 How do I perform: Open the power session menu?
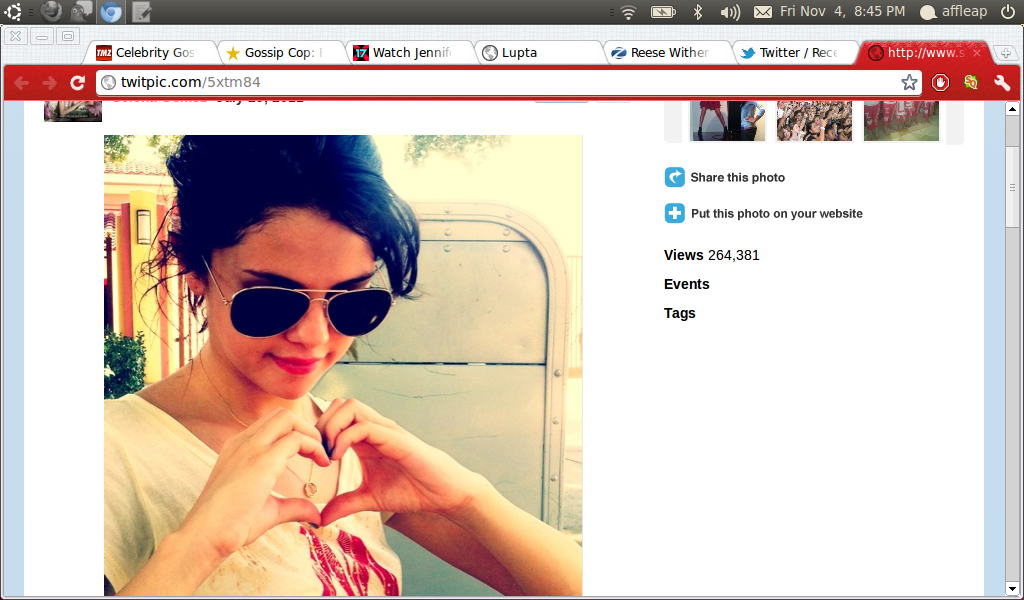1007,12
